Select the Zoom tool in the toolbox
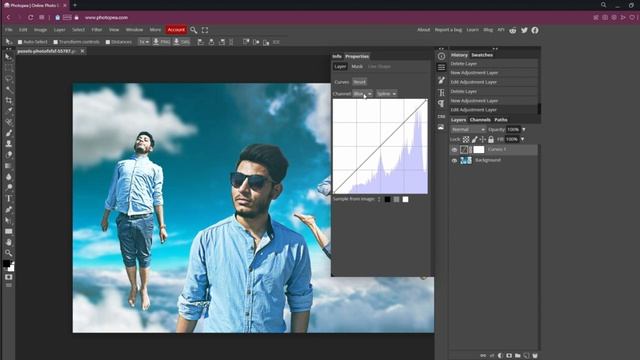This screenshot has width=640, height=360. pos(9,253)
